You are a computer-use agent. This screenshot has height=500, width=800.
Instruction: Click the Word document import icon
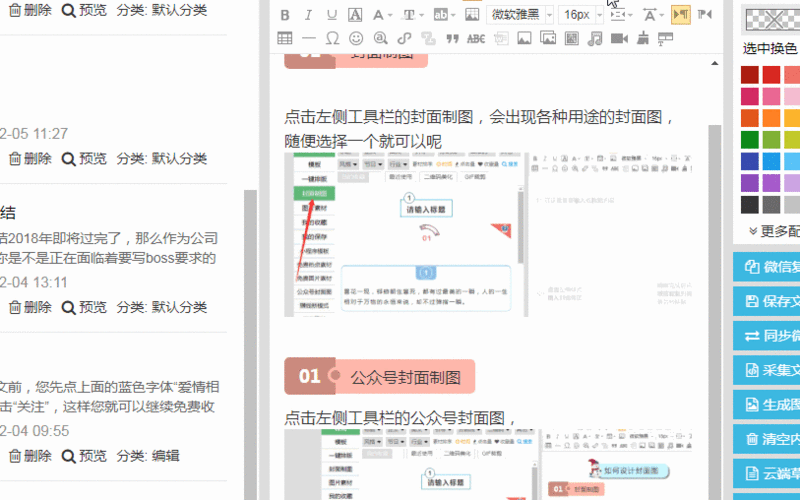tap(501, 38)
